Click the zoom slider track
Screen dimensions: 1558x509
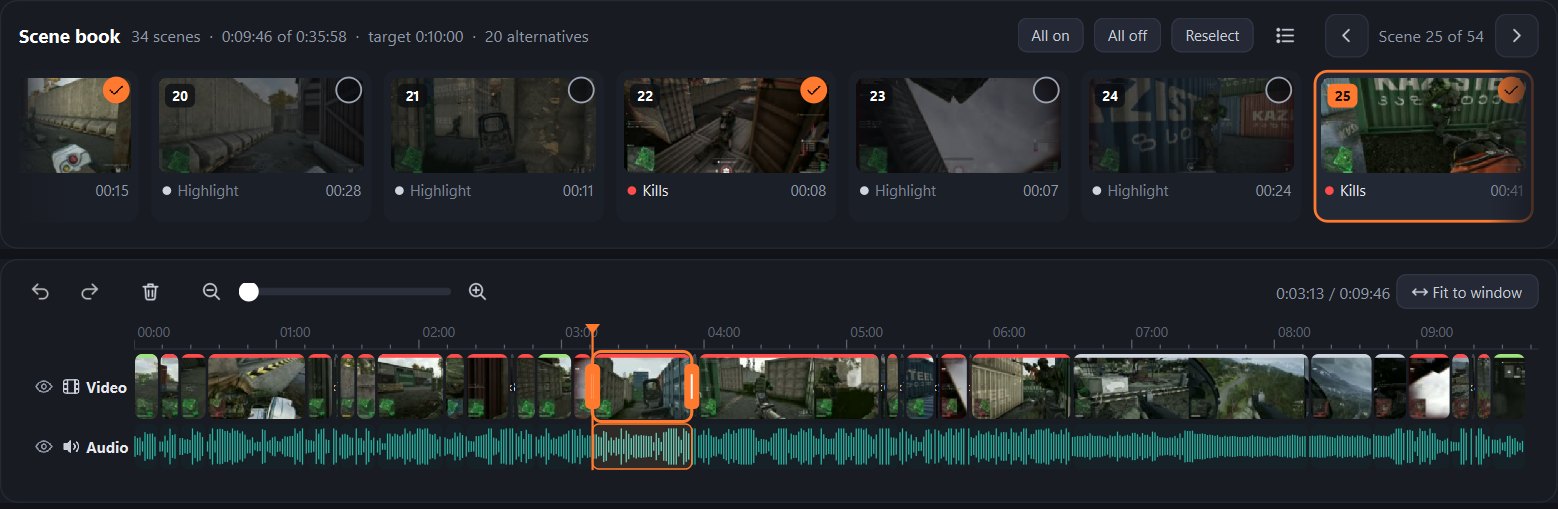click(x=346, y=292)
